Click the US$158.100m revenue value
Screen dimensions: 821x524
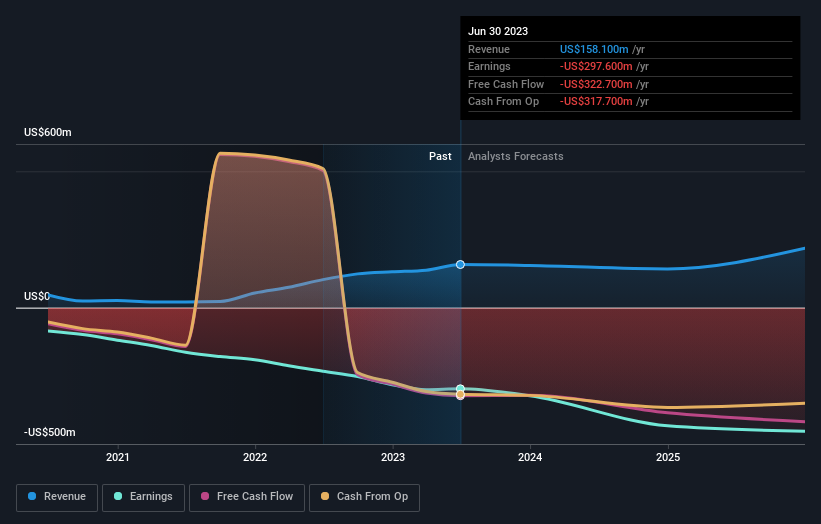tap(594, 49)
